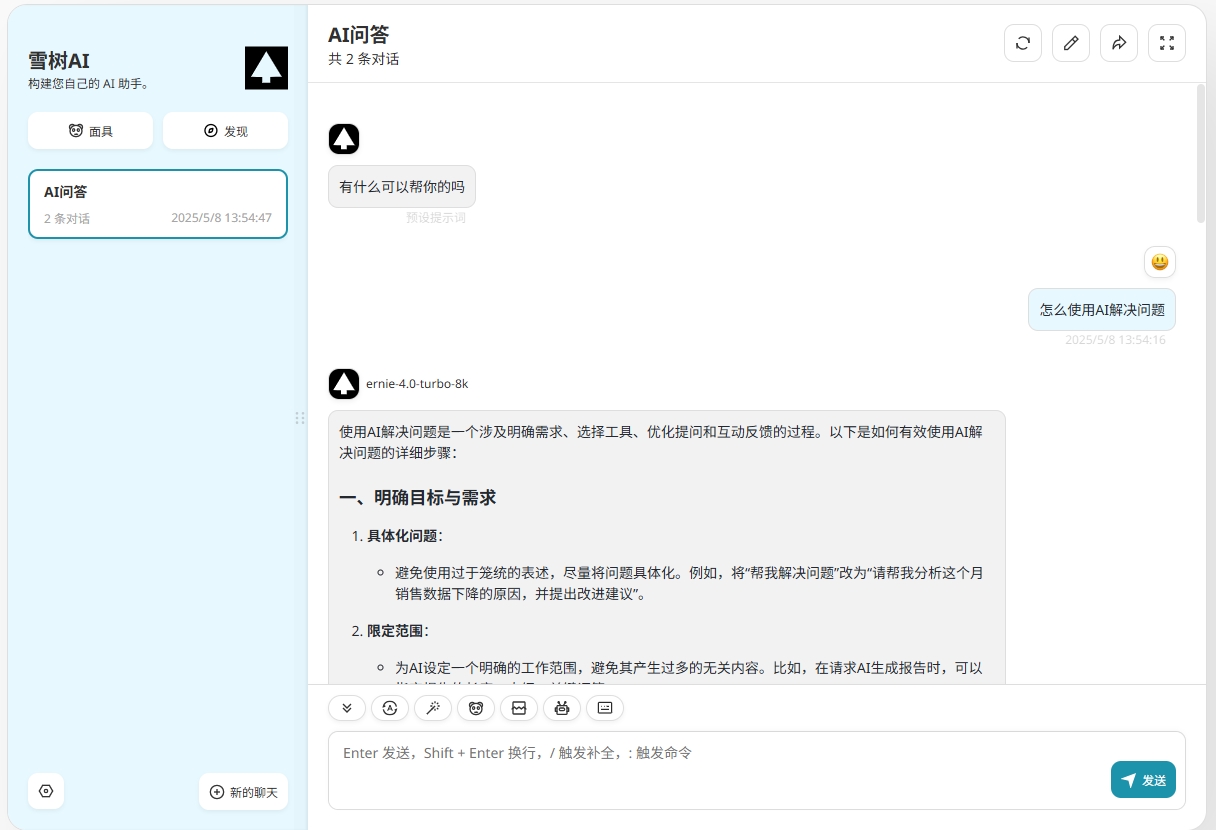Start a 新的聊天
The height and width of the screenshot is (830, 1216).
(x=243, y=792)
